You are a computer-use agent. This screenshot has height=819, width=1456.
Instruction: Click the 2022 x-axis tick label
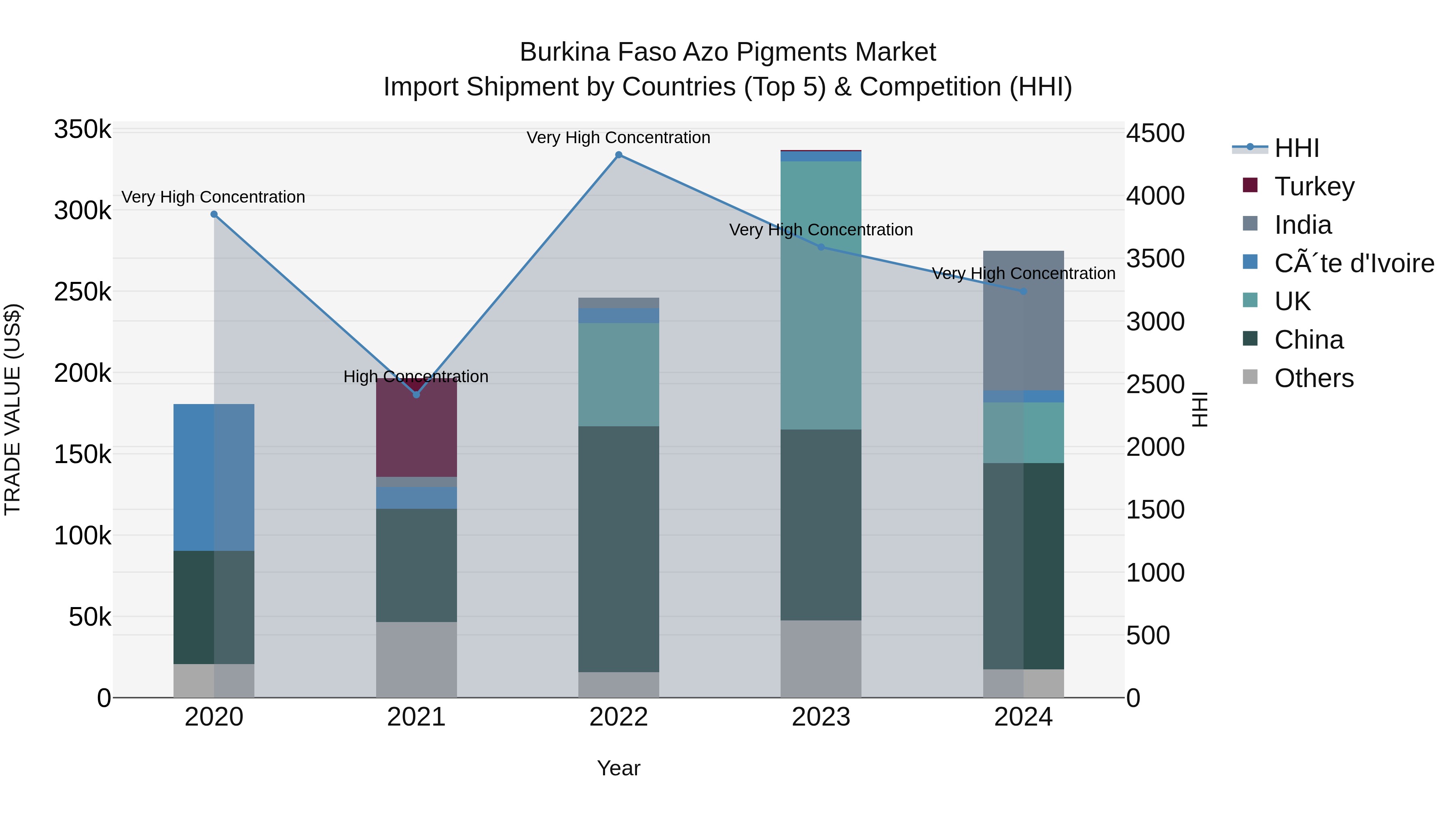coord(619,717)
